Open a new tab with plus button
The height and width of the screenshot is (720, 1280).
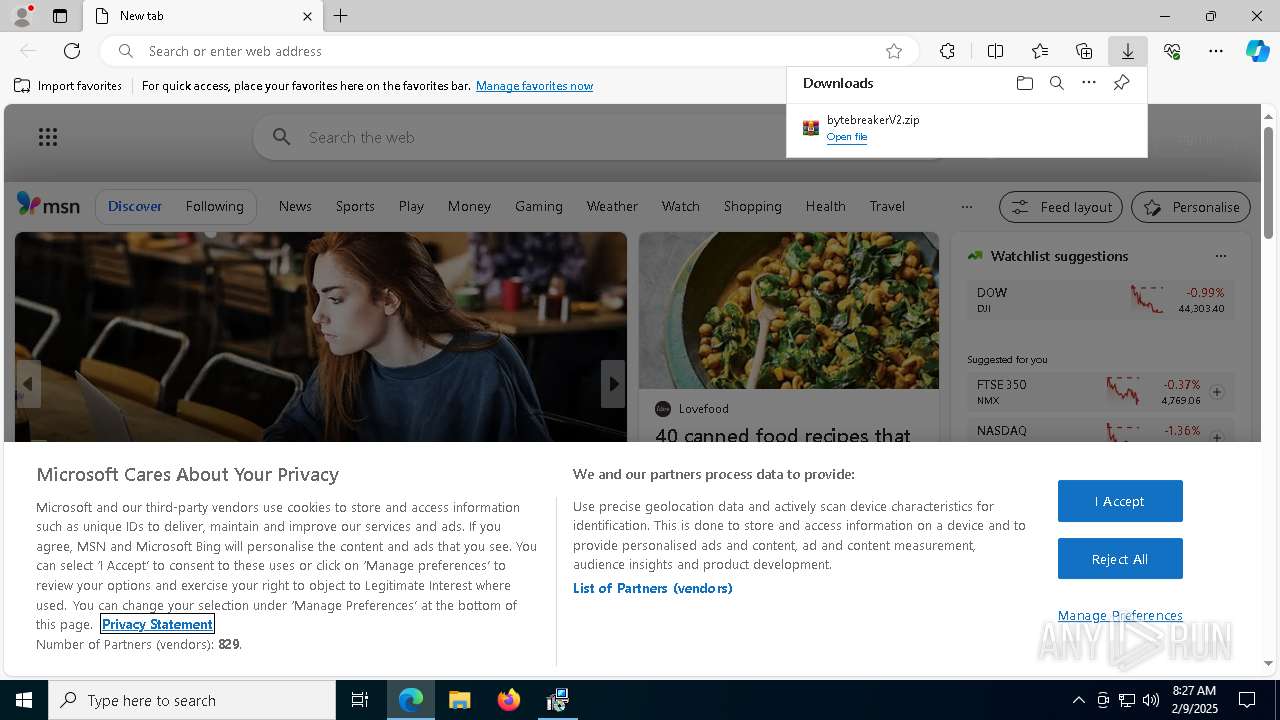coord(341,16)
